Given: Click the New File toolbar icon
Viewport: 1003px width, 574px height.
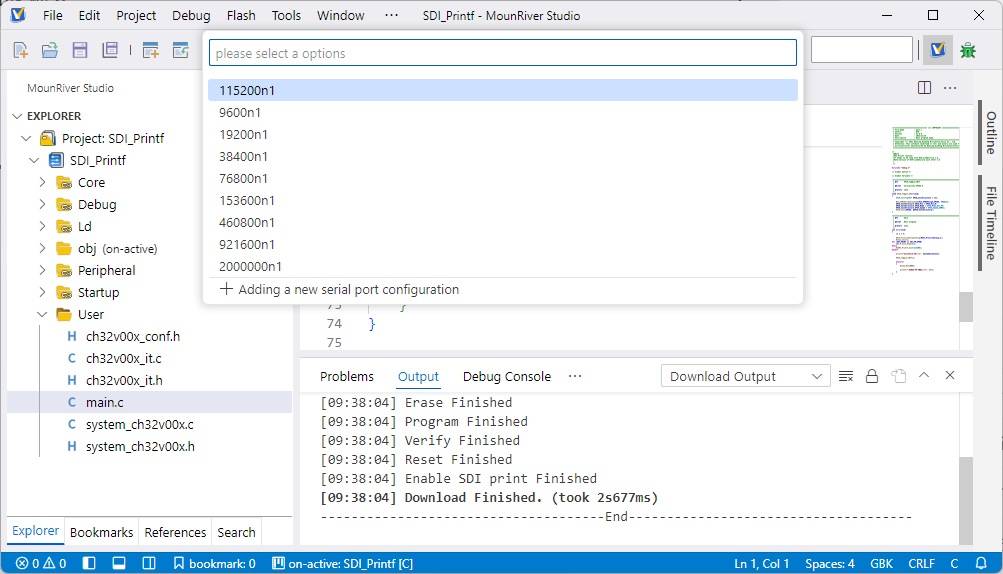Looking at the screenshot, I should (20, 50).
